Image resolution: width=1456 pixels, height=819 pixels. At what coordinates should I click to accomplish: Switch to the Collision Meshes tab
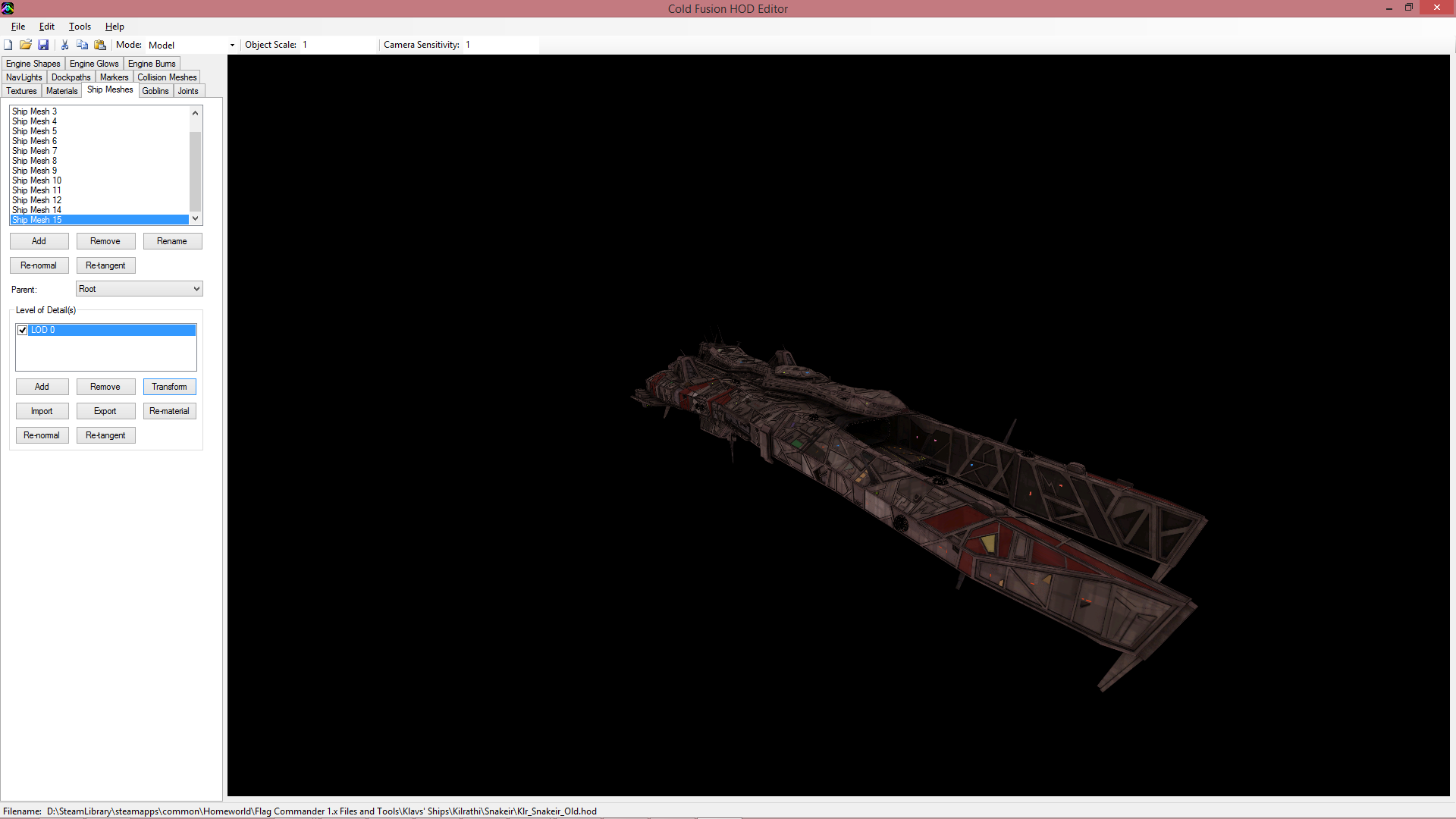[x=167, y=77]
